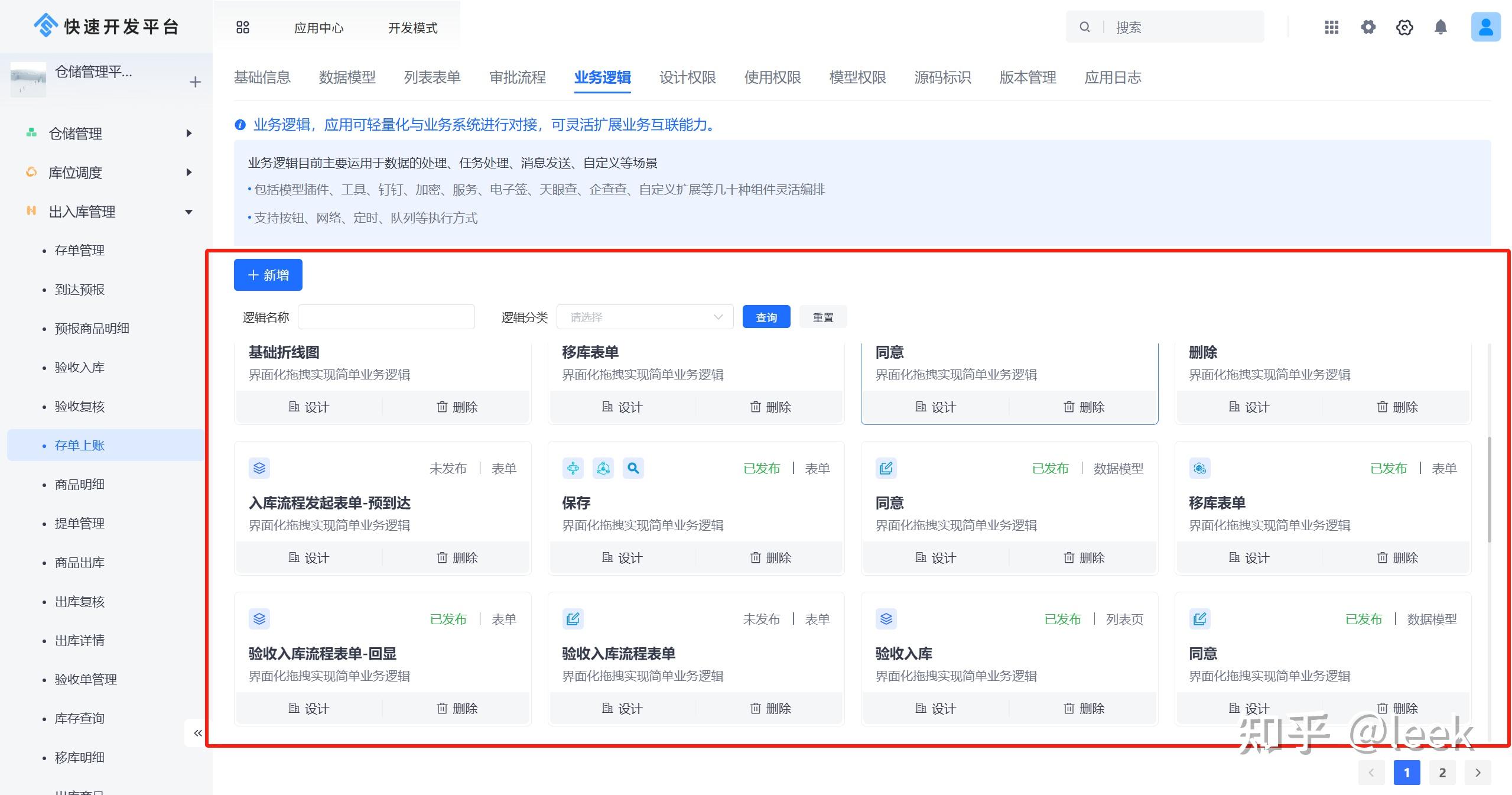Click the user avatar icon at top right

(1486, 26)
